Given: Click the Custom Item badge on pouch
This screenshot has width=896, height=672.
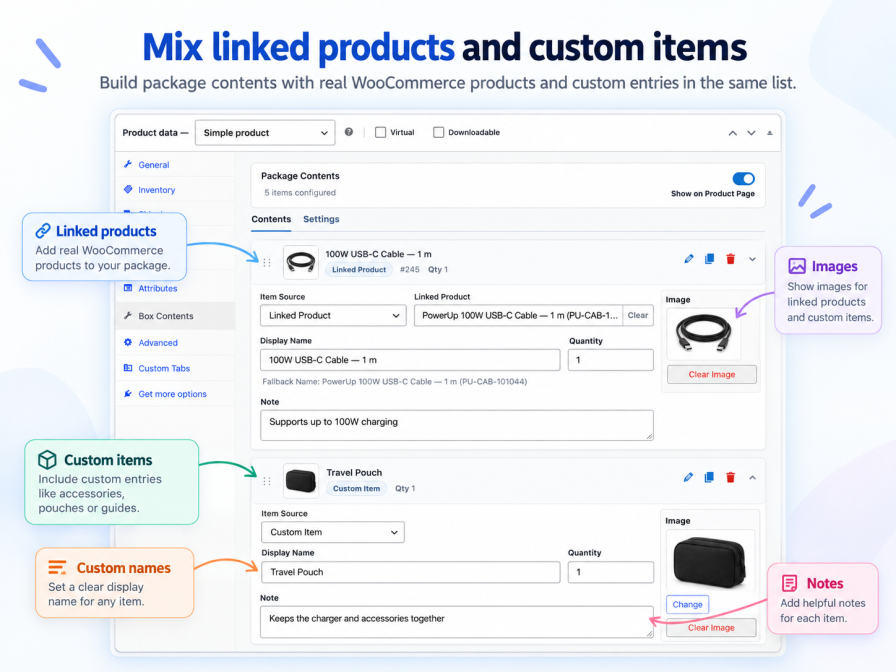Looking at the screenshot, I should 356,489.
